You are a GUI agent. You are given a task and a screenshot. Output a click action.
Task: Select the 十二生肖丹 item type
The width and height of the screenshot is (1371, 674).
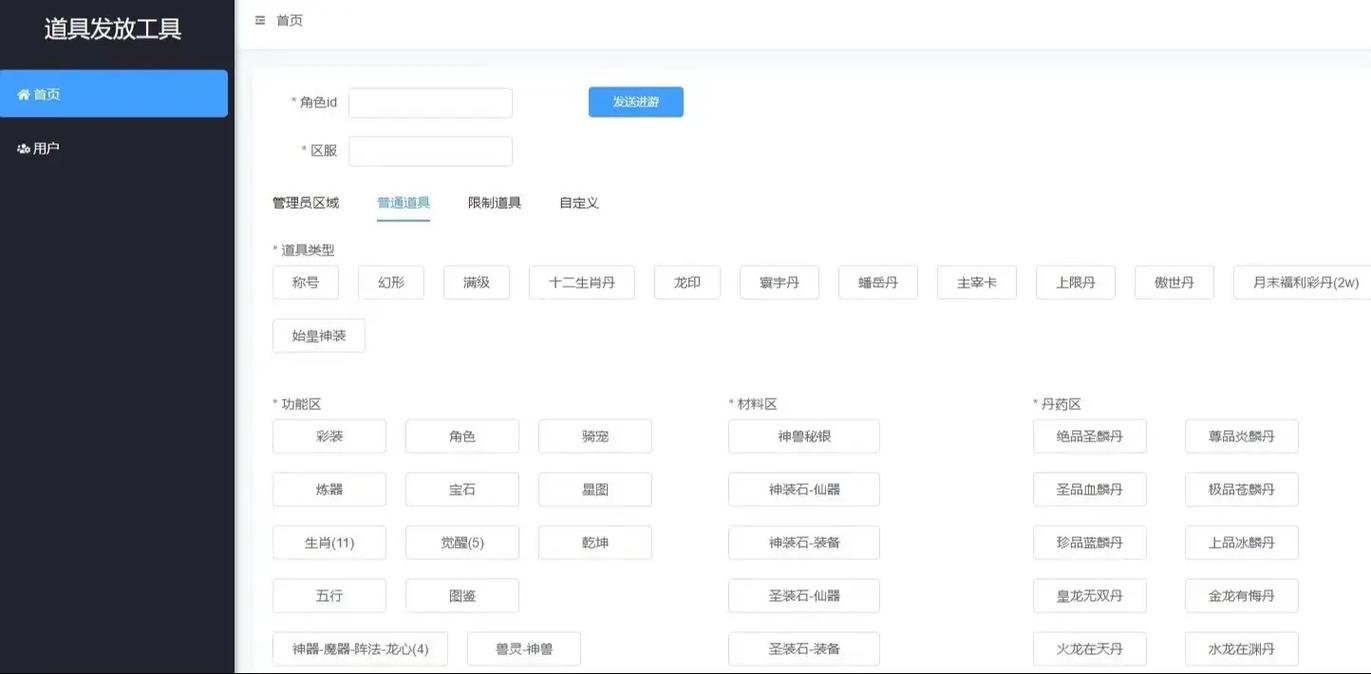581,282
